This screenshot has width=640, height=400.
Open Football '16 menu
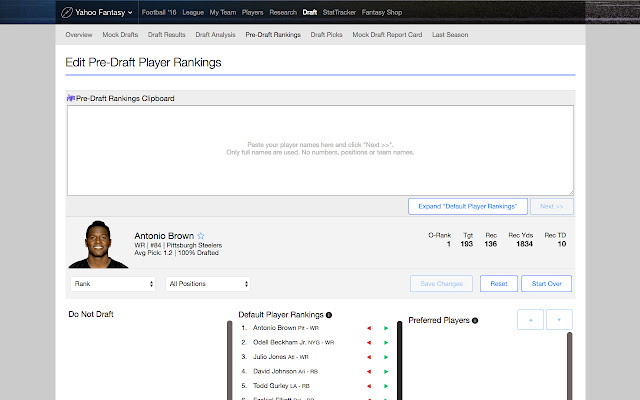coord(159,13)
